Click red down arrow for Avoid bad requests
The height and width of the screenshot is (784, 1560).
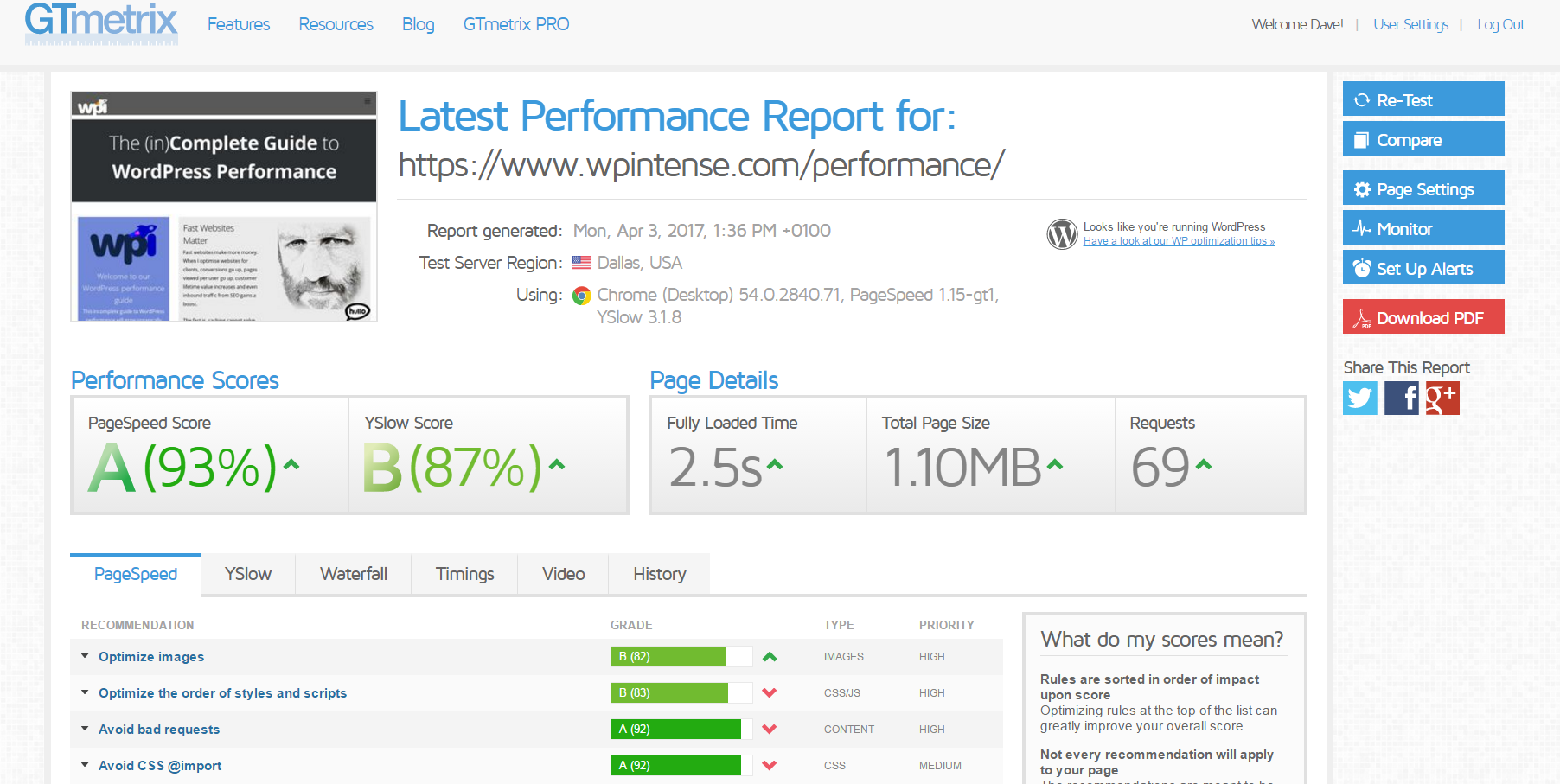770,730
